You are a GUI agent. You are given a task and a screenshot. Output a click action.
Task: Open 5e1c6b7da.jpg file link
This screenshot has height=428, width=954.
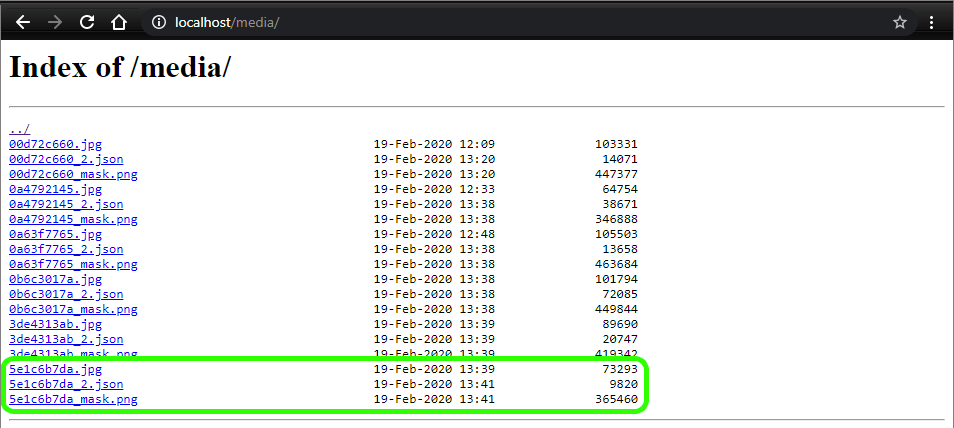55,370
